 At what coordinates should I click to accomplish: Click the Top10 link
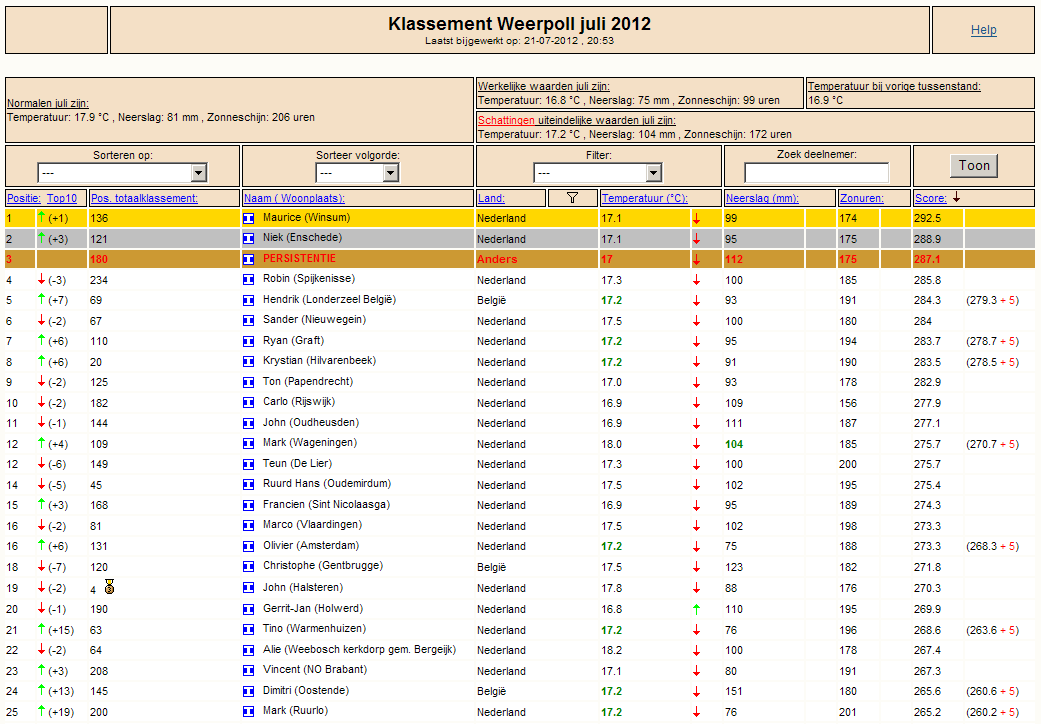coord(62,198)
